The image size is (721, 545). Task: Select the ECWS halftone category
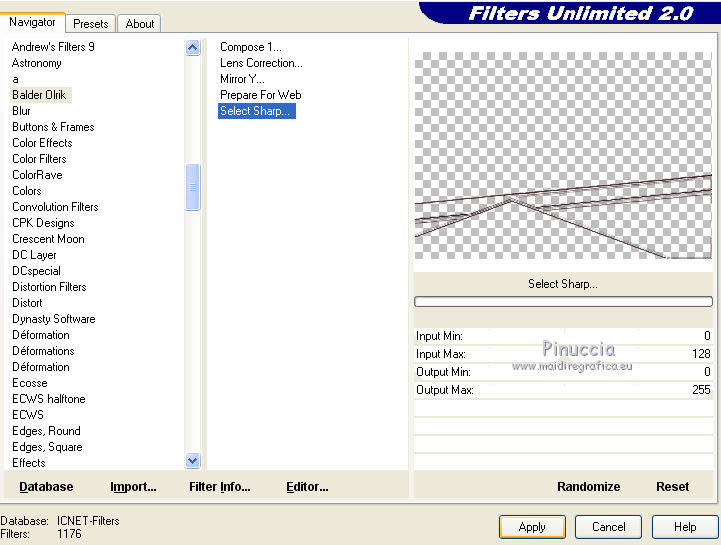pyautogui.click(x=49, y=399)
